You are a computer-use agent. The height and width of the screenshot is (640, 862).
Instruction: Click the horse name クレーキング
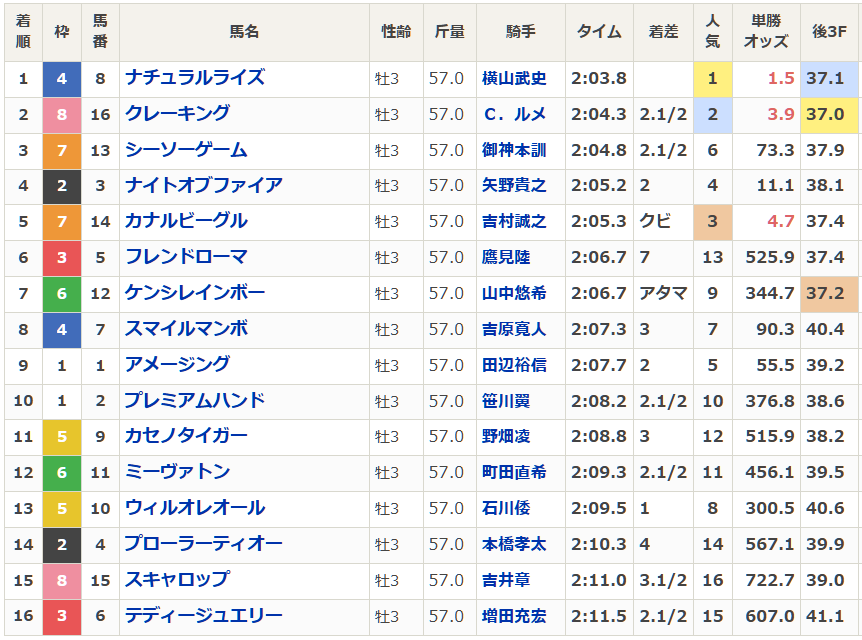[x=178, y=114]
